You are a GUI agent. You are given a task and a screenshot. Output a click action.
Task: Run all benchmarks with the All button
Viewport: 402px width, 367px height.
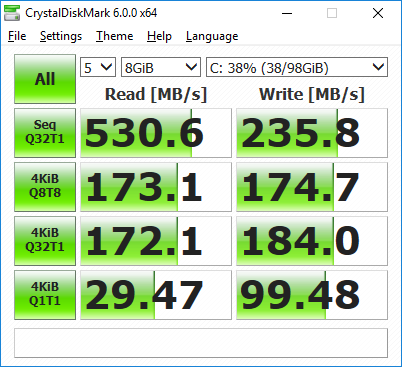45,79
